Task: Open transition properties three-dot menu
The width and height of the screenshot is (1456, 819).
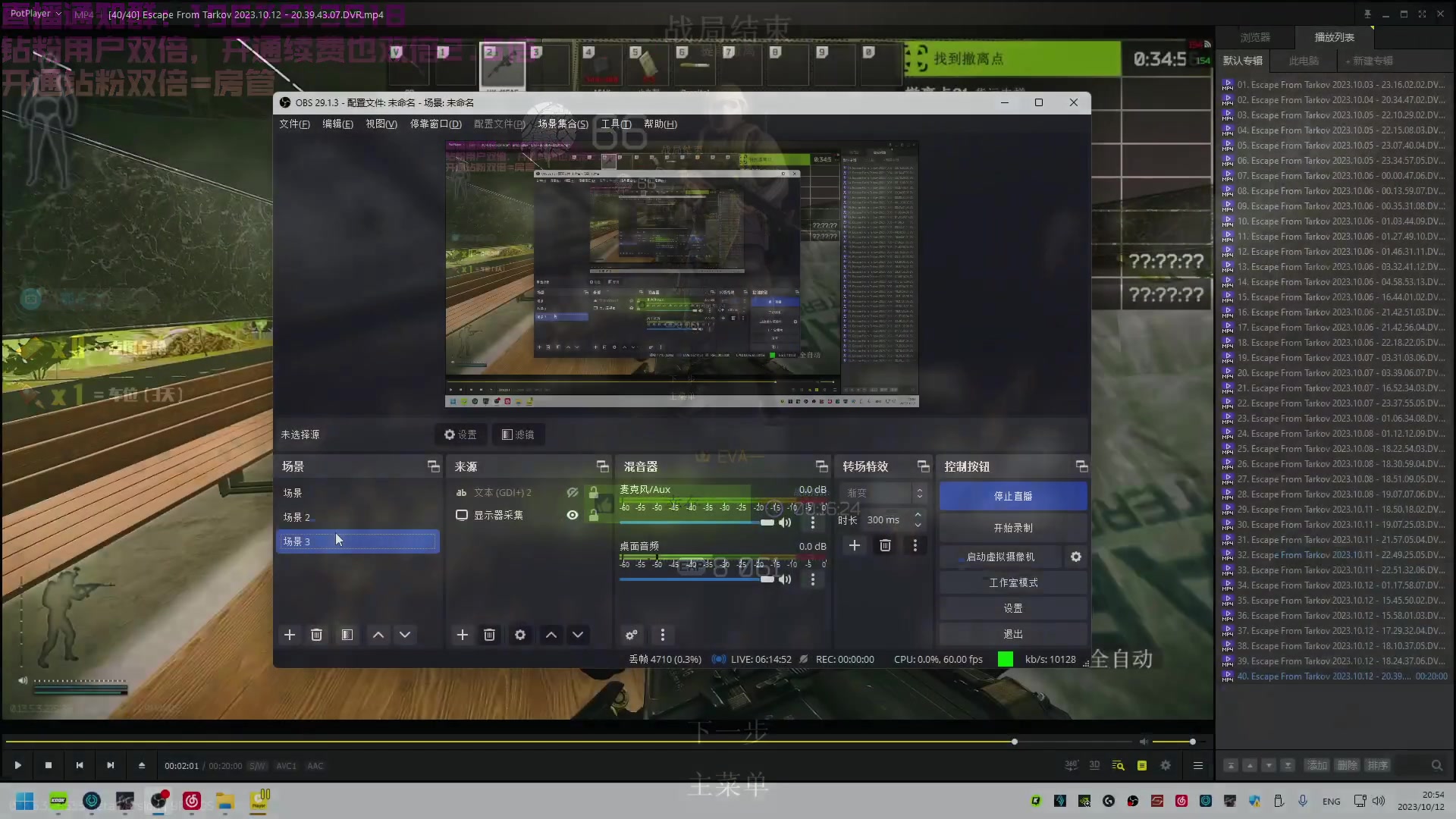Action: click(x=915, y=545)
